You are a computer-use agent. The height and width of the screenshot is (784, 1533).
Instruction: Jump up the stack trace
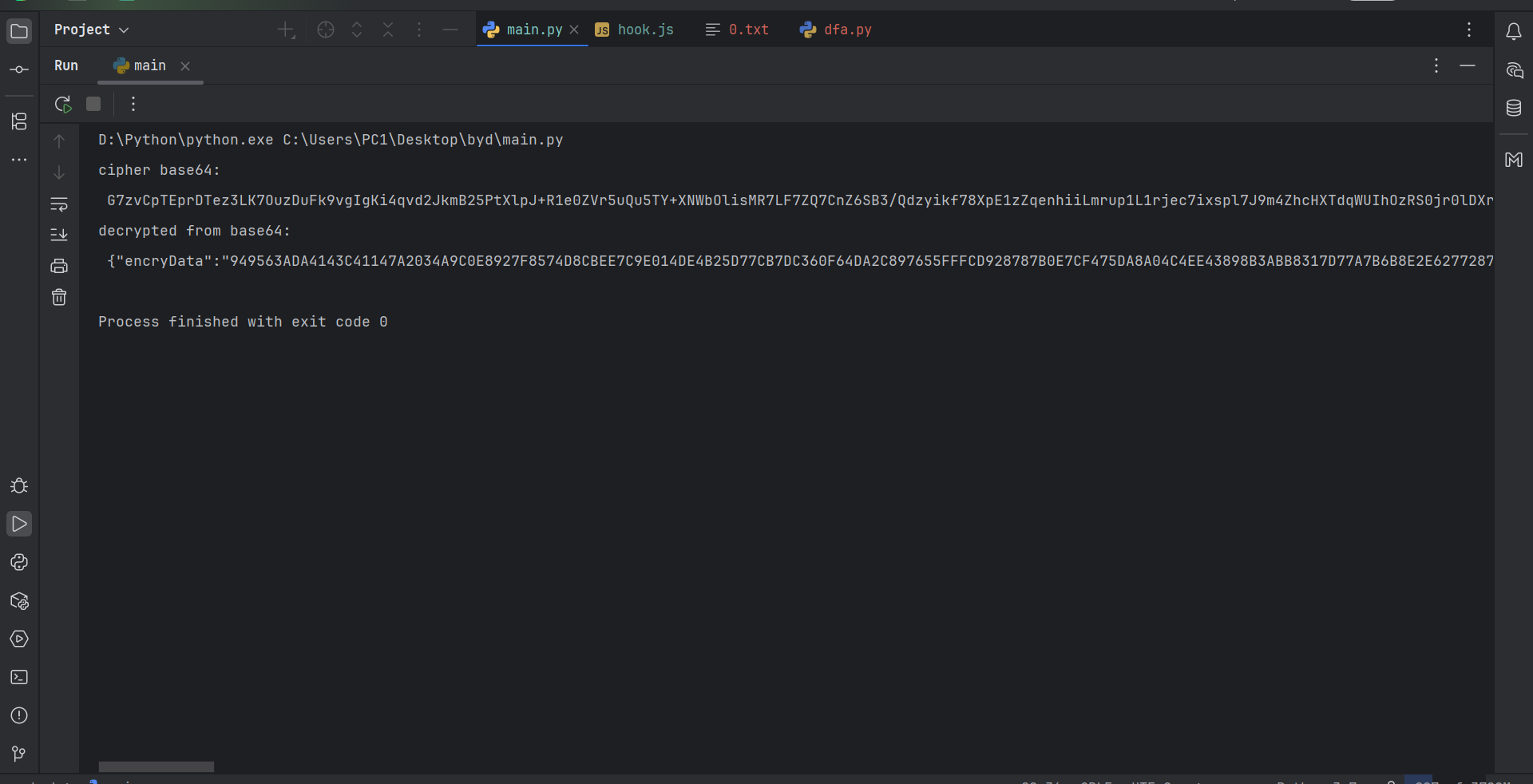pyautogui.click(x=59, y=141)
